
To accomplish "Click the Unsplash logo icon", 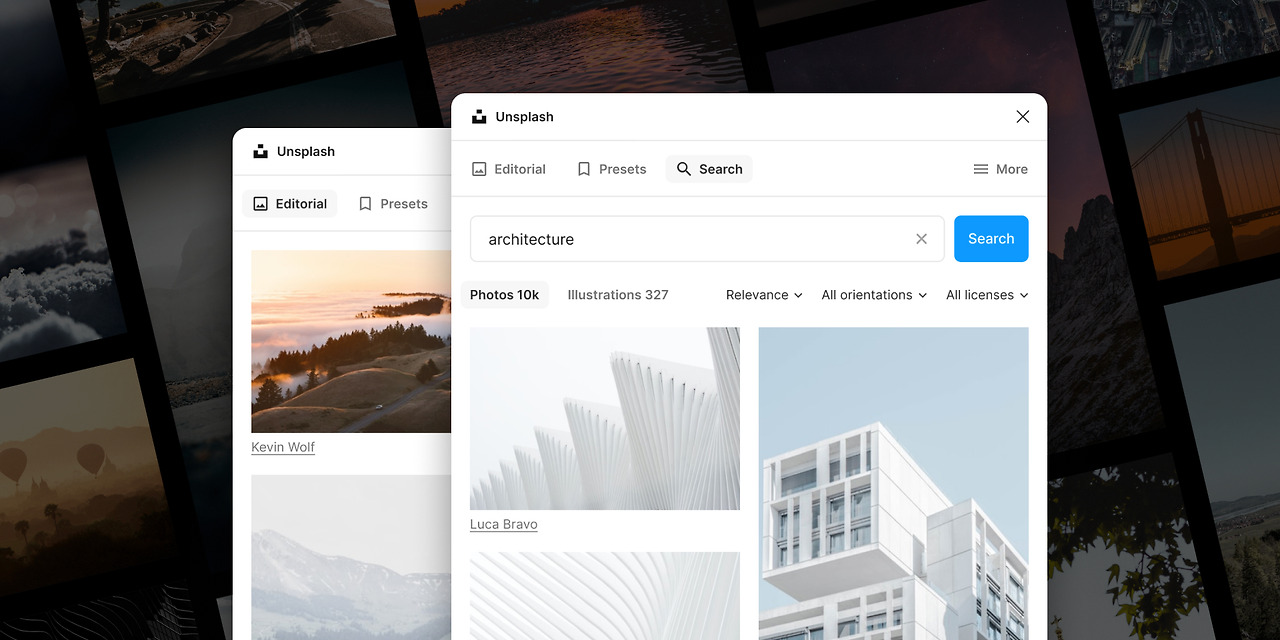I will pyautogui.click(x=479, y=116).
